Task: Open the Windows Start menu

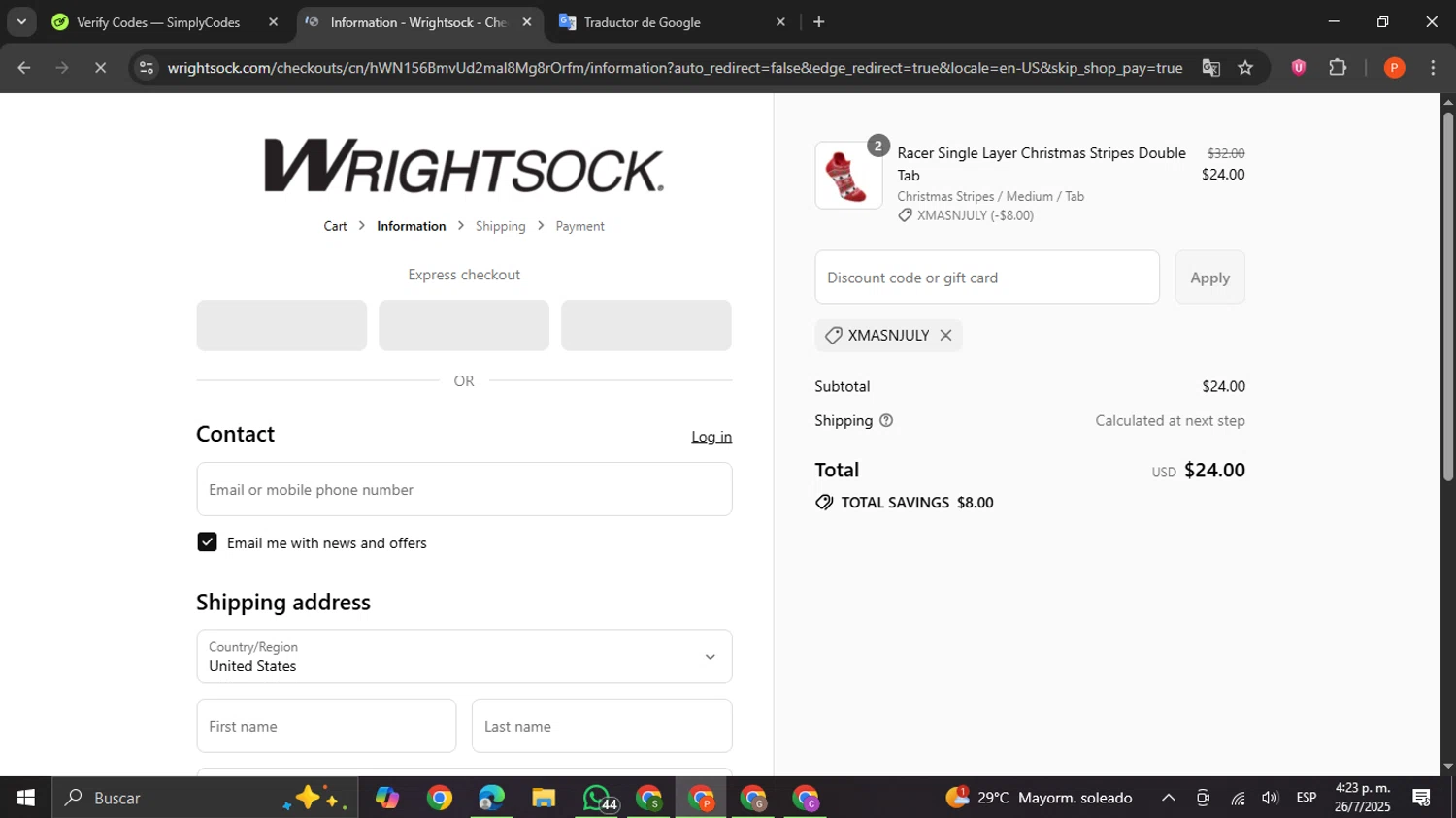Action: tap(26, 798)
